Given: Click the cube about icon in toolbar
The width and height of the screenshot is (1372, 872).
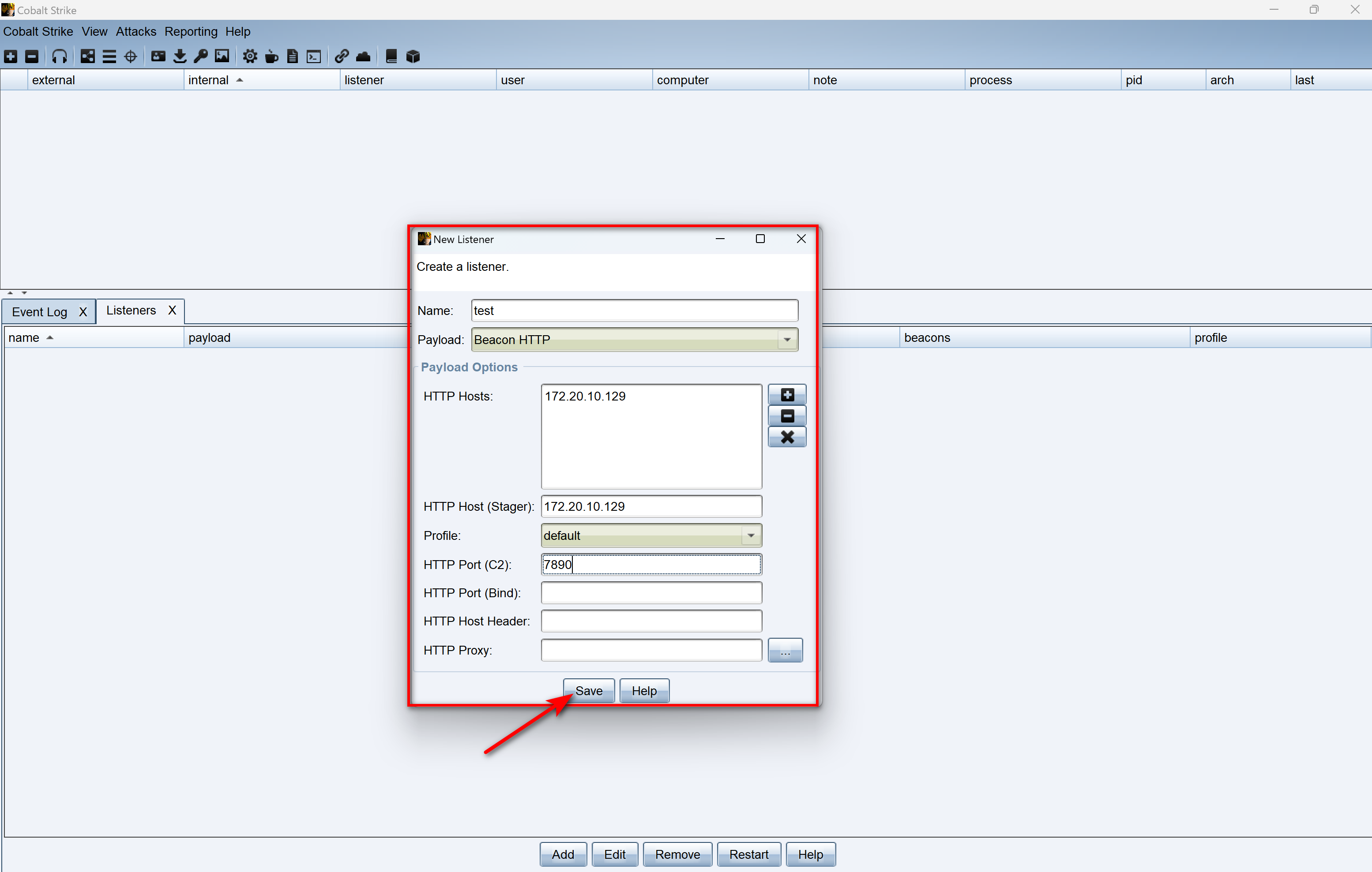Looking at the screenshot, I should 413,56.
